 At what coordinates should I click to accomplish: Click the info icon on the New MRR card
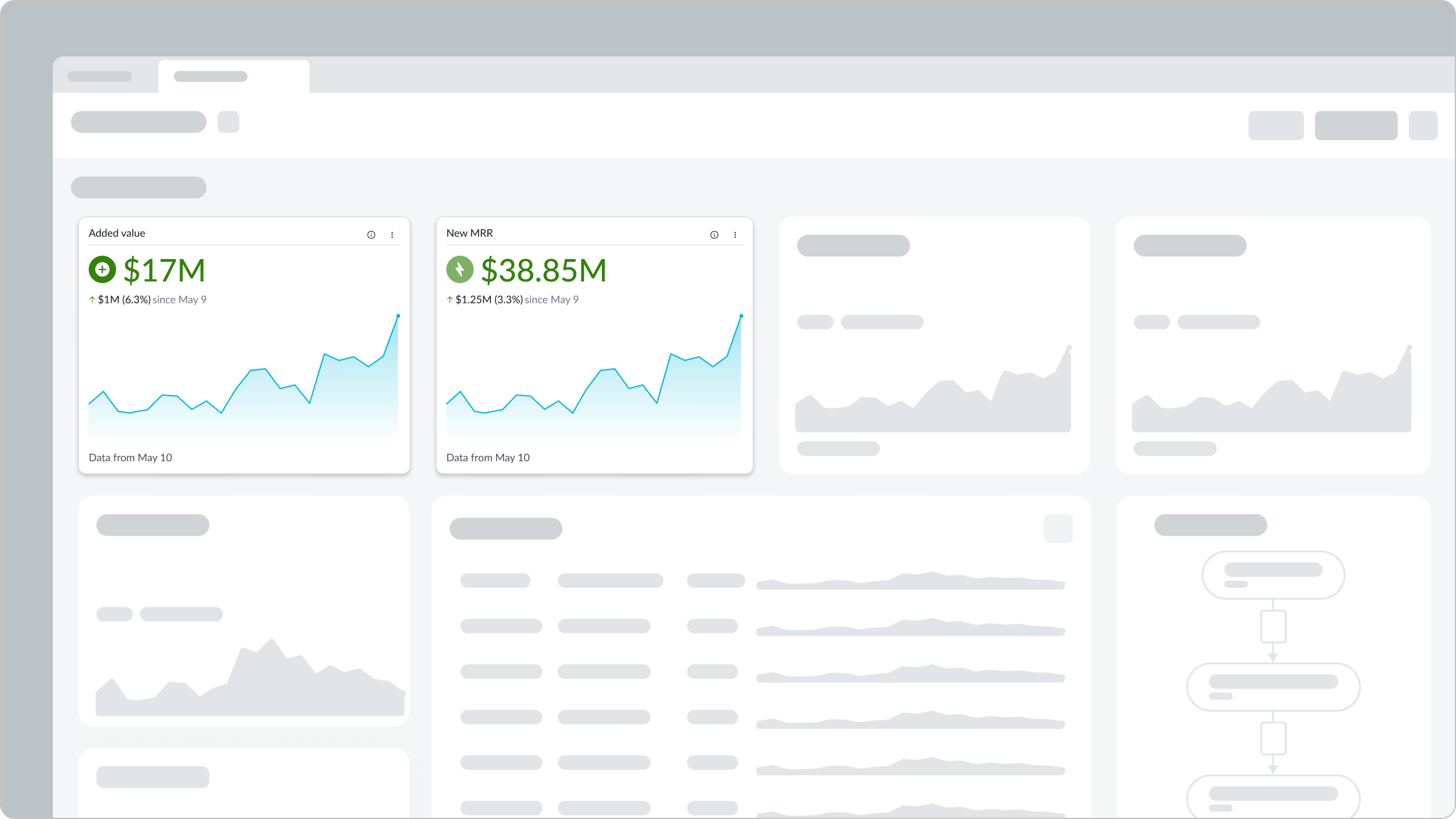tap(714, 234)
